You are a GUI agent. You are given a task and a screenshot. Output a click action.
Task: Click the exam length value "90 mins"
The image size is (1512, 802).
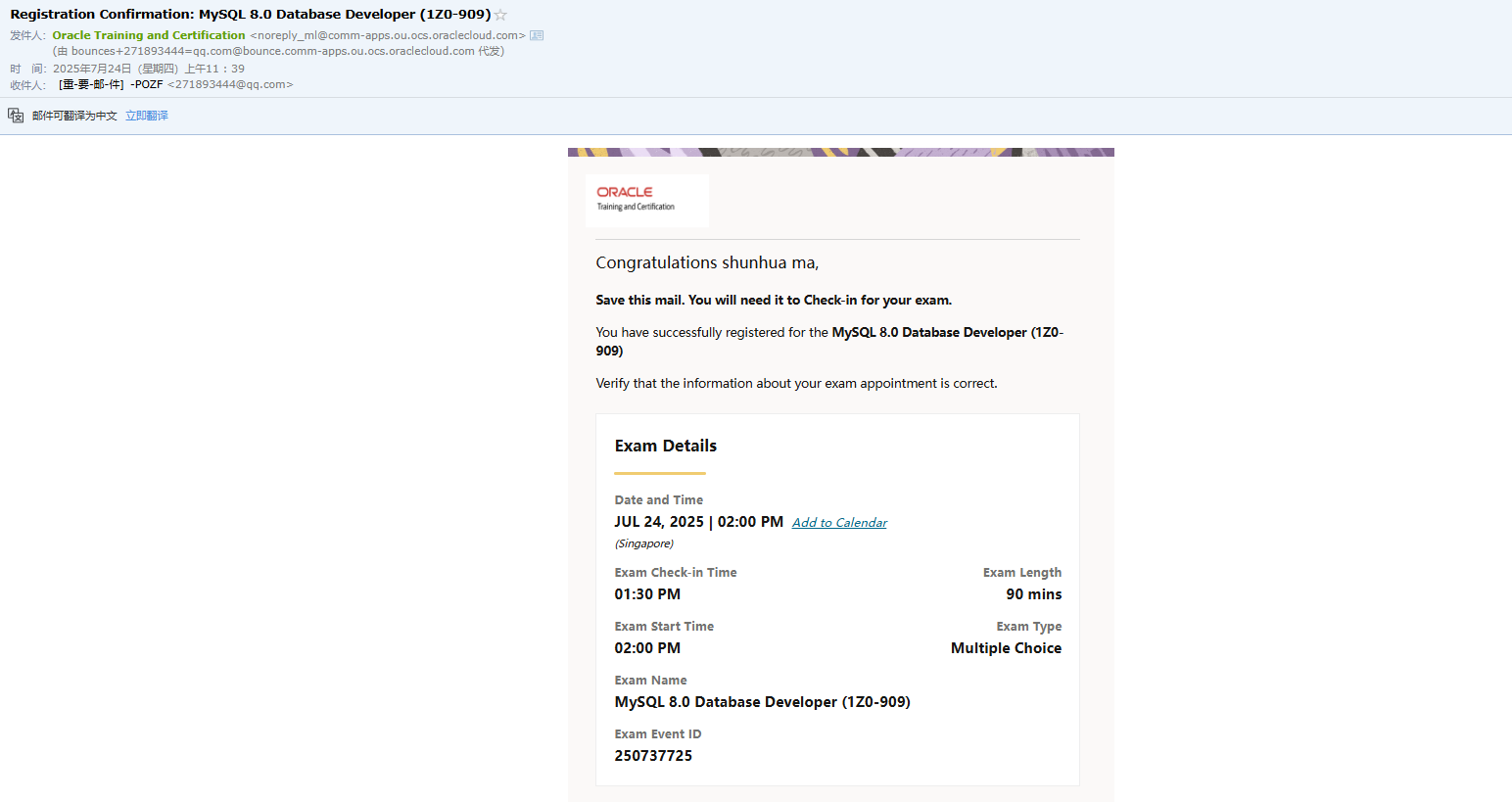(x=1034, y=594)
